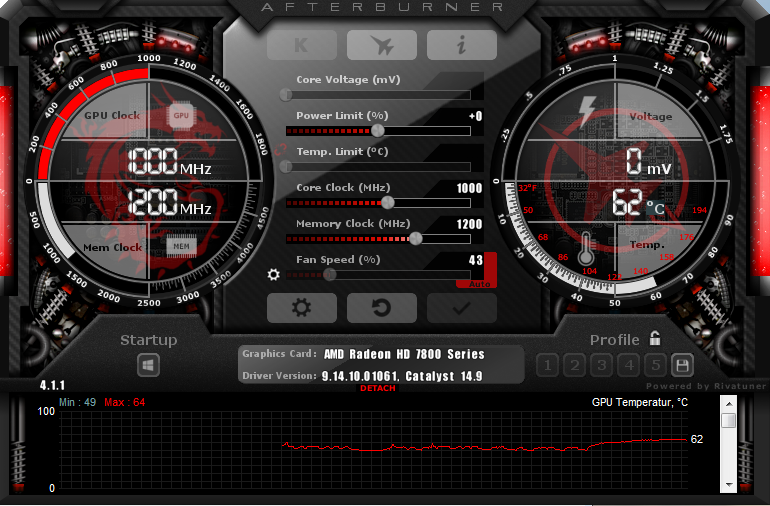Click the GPU Temperatur, °C graph label
Viewport: 770px width, 506px height.
(639, 402)
